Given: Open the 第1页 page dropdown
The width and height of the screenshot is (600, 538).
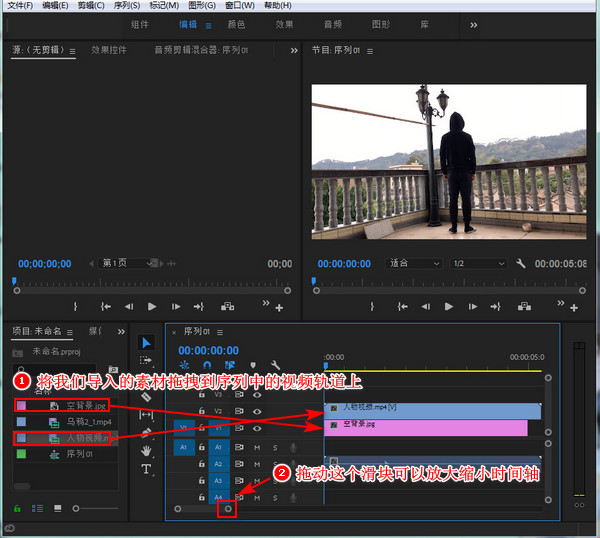Looking at the screenshot, I should [x=125, y=263].
